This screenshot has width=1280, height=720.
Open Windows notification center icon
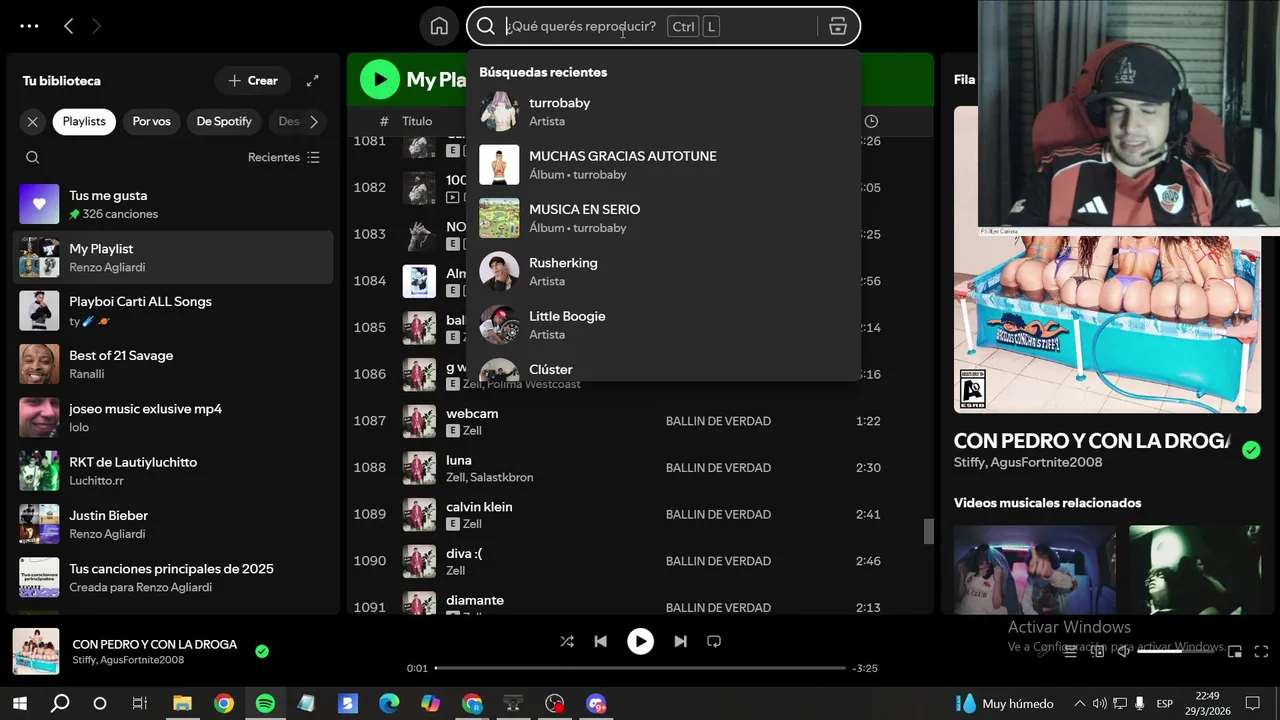[x=1252, y=704]
